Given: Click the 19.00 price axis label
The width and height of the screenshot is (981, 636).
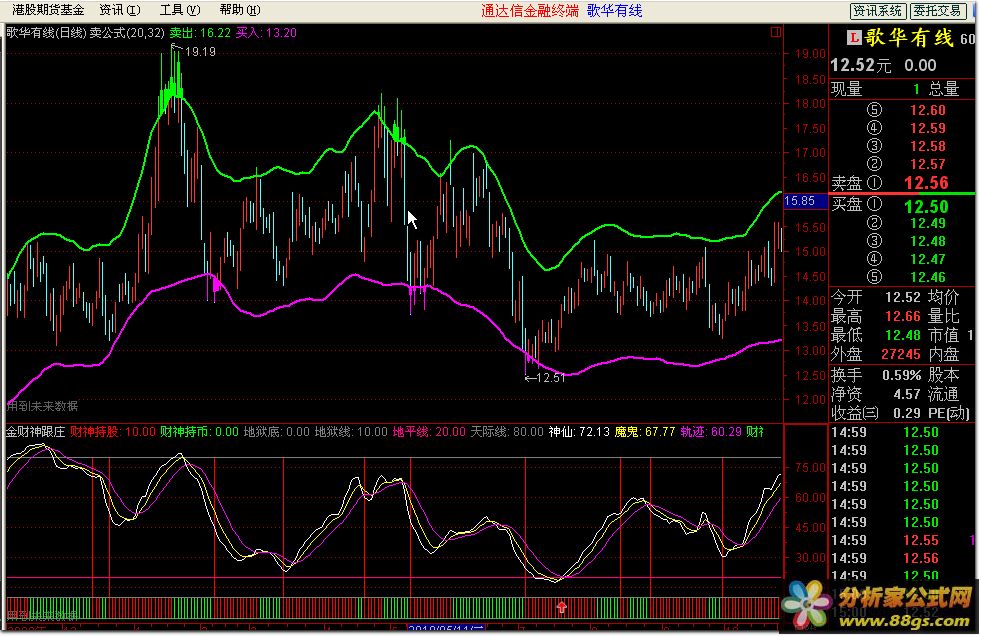Looking at the screenshot, I should [810, 54].
